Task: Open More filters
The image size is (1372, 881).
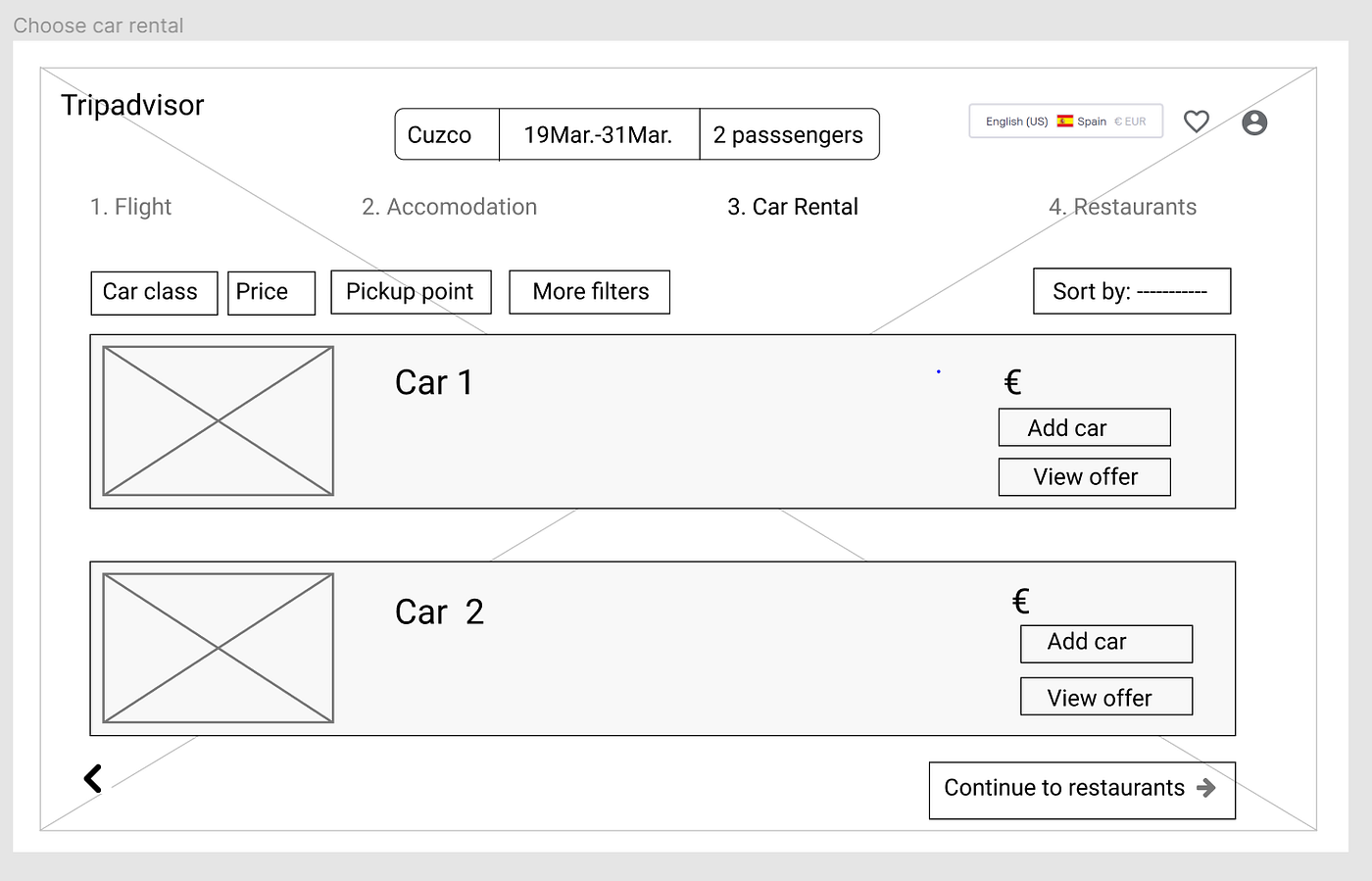Action: (589, 292)
